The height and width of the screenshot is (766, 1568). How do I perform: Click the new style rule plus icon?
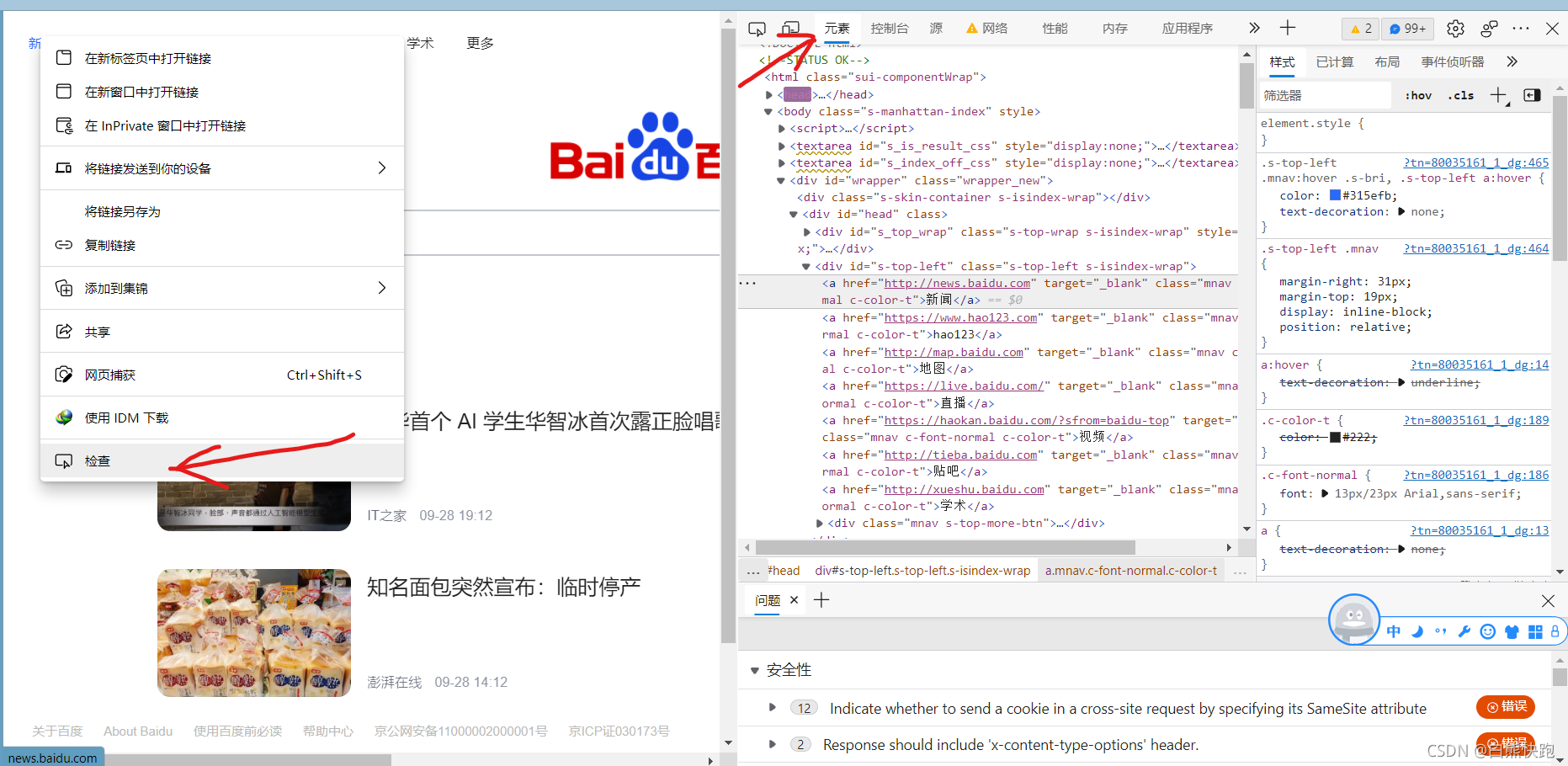click(x=1499, y=96)
